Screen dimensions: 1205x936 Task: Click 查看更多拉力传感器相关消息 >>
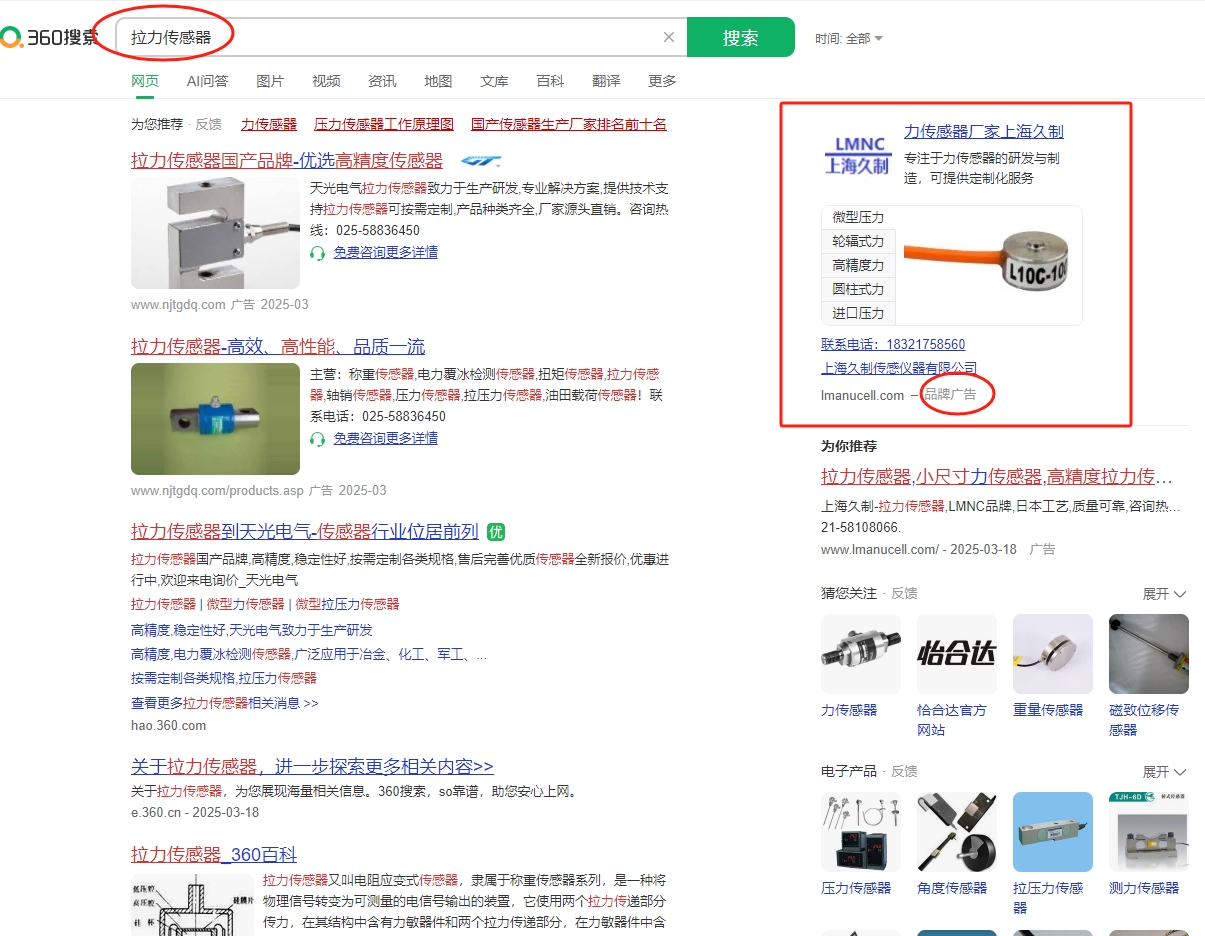coord(225,703)
